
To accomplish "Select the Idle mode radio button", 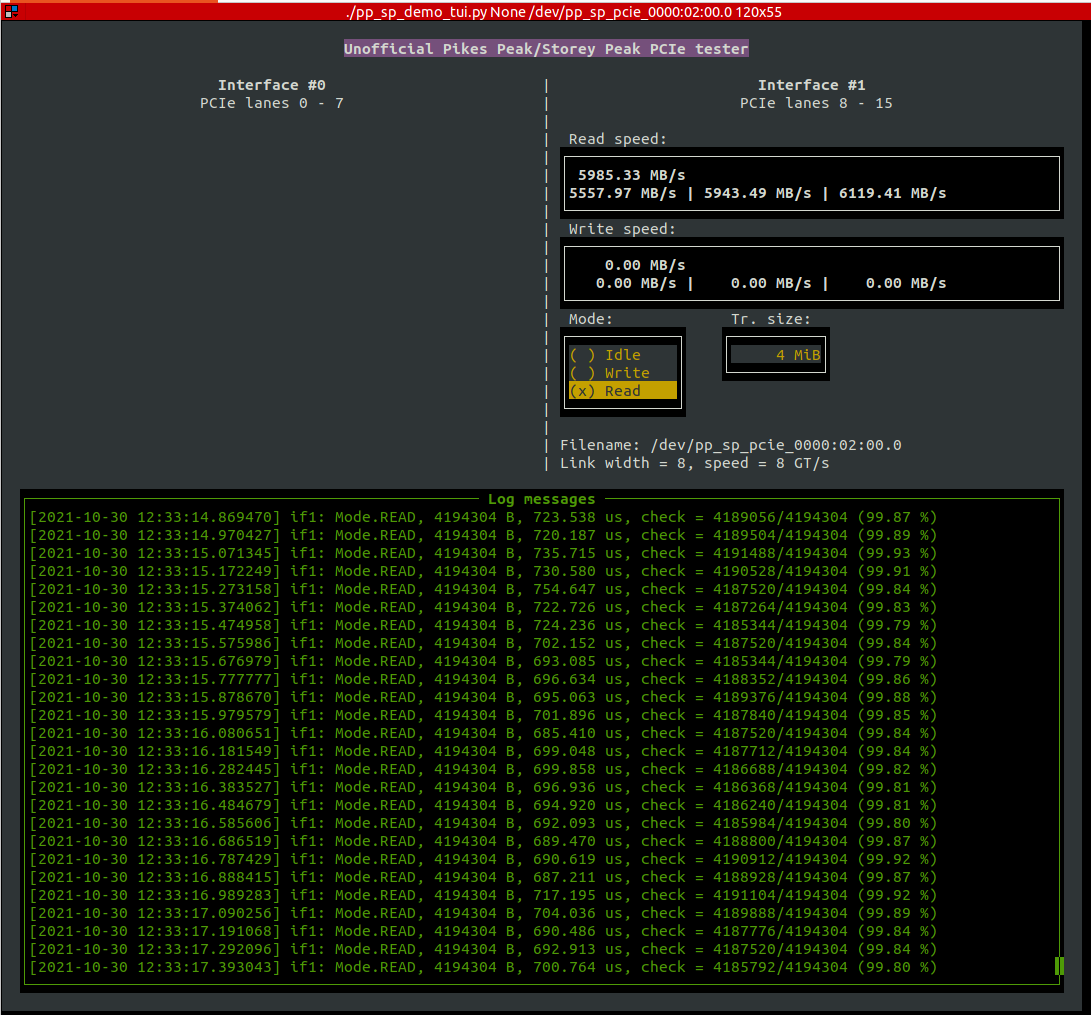I will (603, 354).
